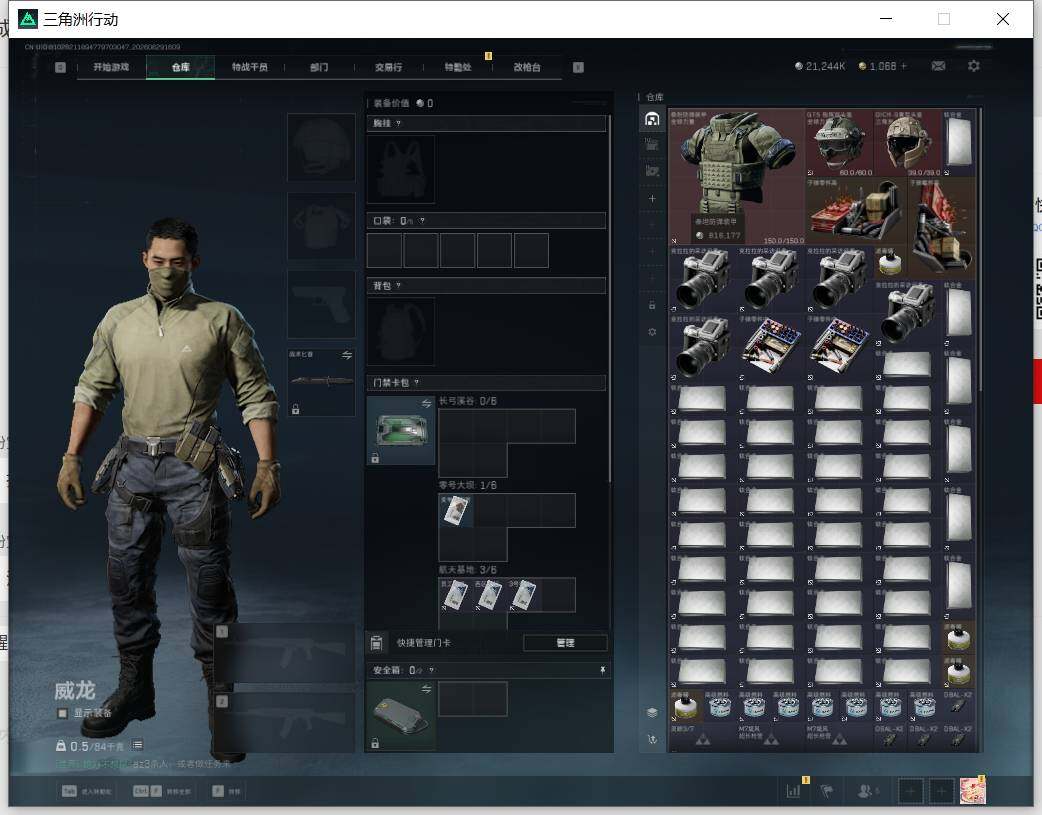The image size is (1042, 815).
Task: Add currency via plus next to 1,068
Action: pyautogui.click(x=904, y=66)
